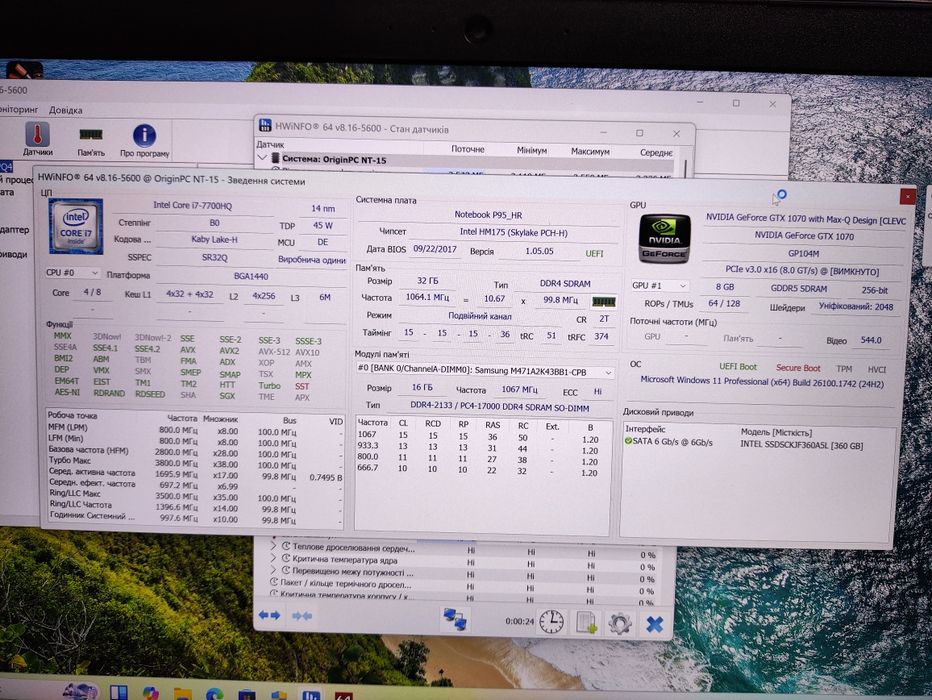Screen dimensions: 932x700
Task: Minimize the HWiNFO sensors status window
Action: point(603,131)
